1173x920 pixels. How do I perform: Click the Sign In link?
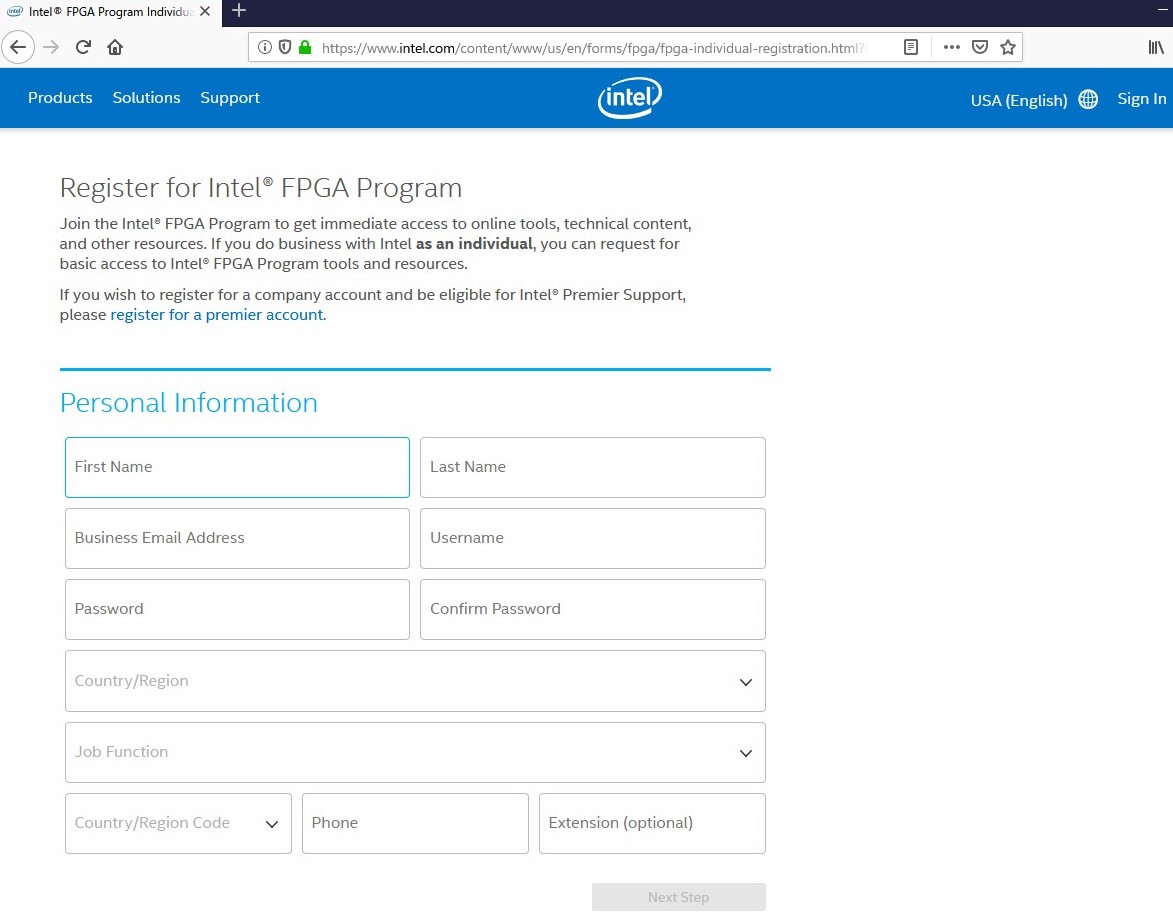tap(1141, 98)
